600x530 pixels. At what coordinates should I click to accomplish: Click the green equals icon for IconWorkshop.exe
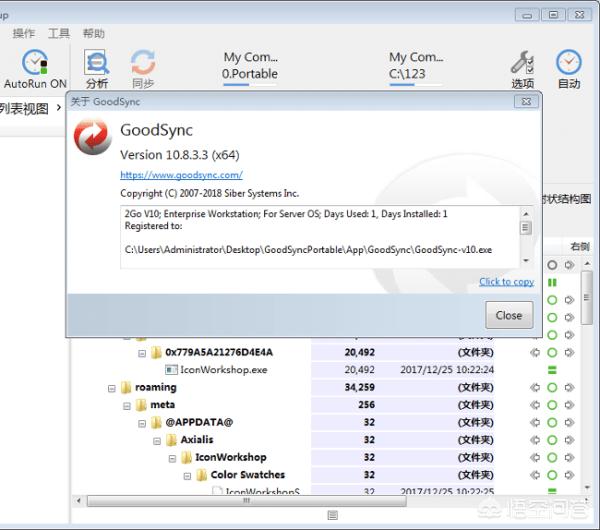[552, 370]
